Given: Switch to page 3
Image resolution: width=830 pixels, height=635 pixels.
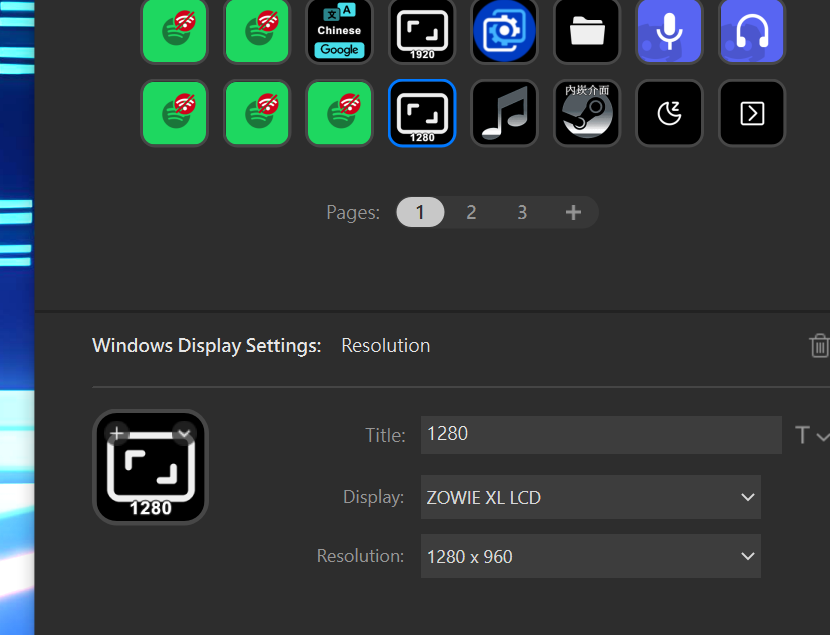Looking at the screenshot, I should click(521, 212).
